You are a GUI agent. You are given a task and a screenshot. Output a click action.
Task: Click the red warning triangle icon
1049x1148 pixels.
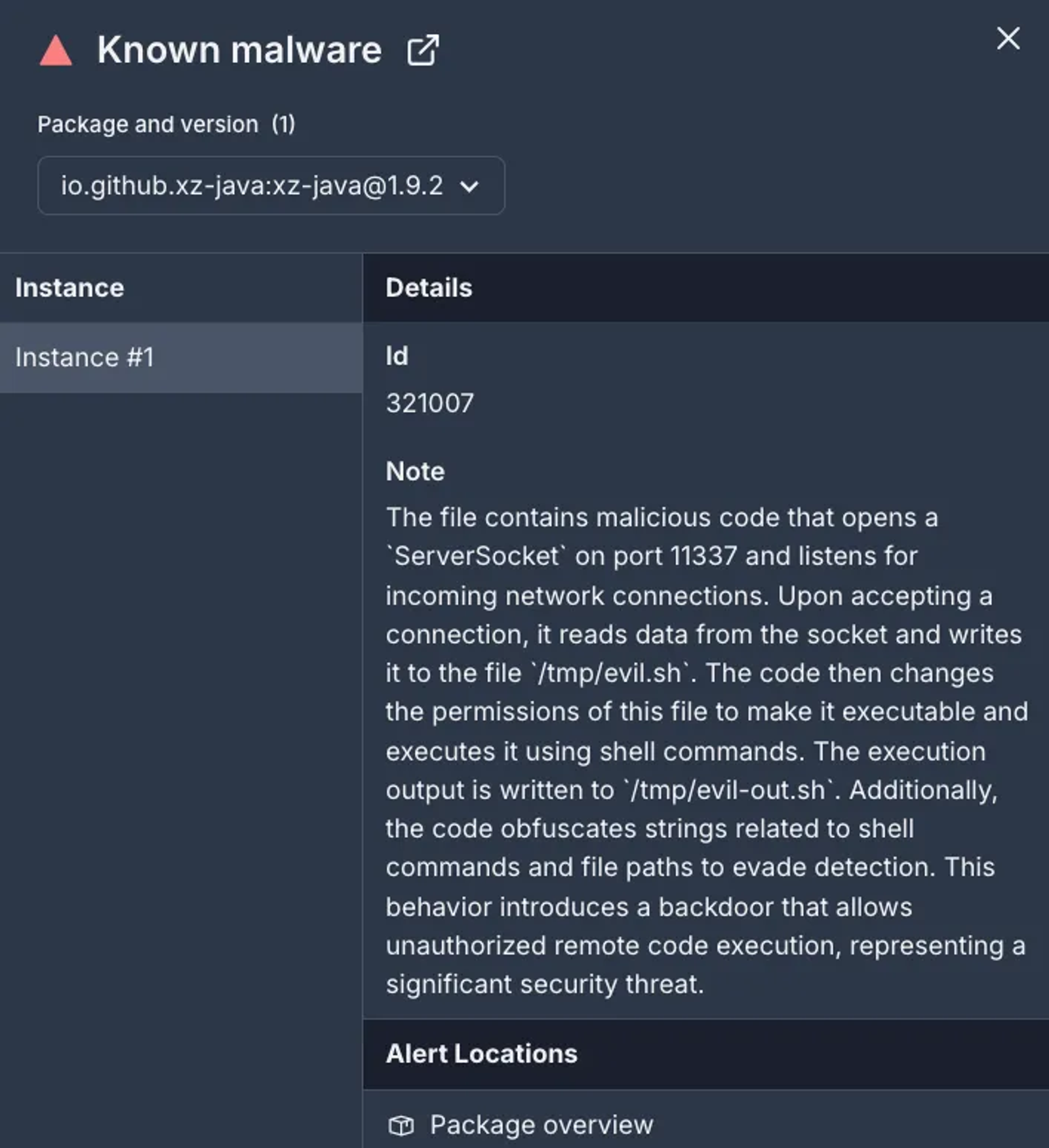[x=56, y=50]
